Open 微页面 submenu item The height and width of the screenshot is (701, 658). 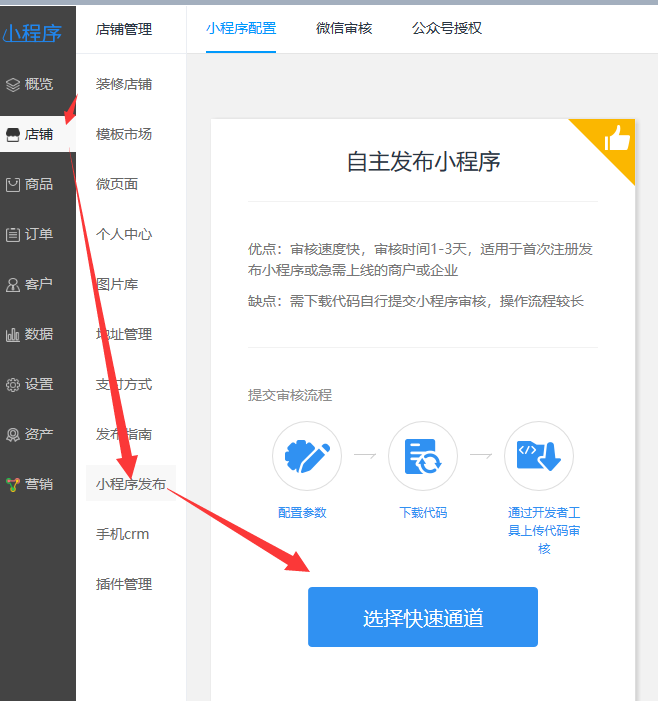(x=117, y=185)
